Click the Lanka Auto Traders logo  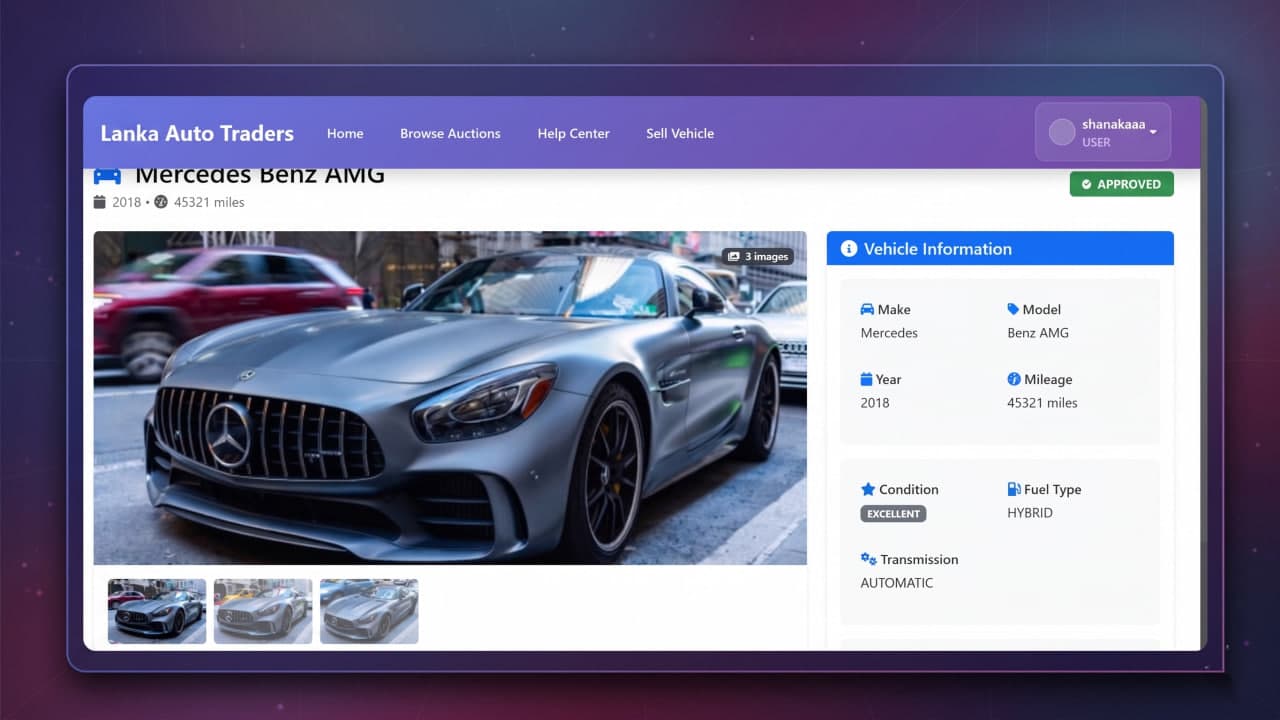(x=197, y=133)
